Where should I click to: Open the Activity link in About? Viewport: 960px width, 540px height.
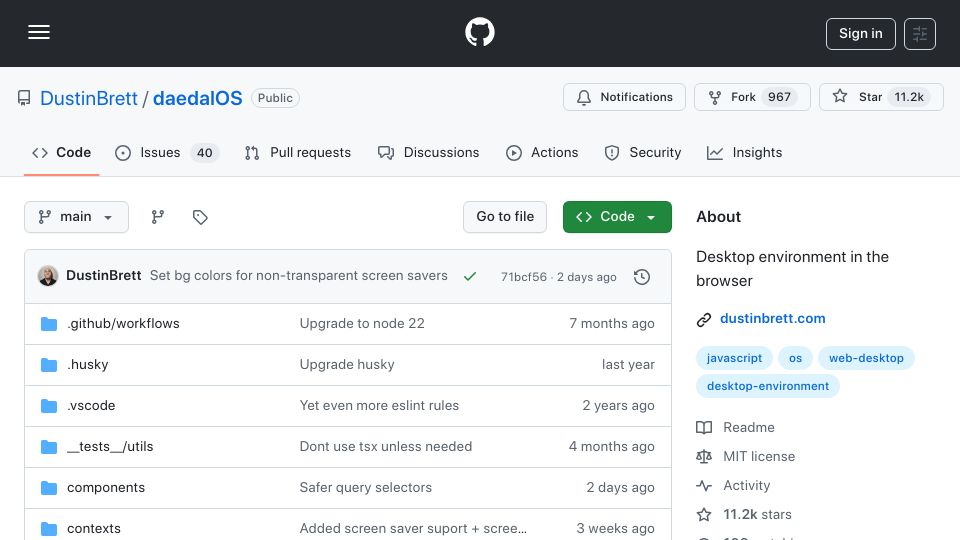point(733,486)
